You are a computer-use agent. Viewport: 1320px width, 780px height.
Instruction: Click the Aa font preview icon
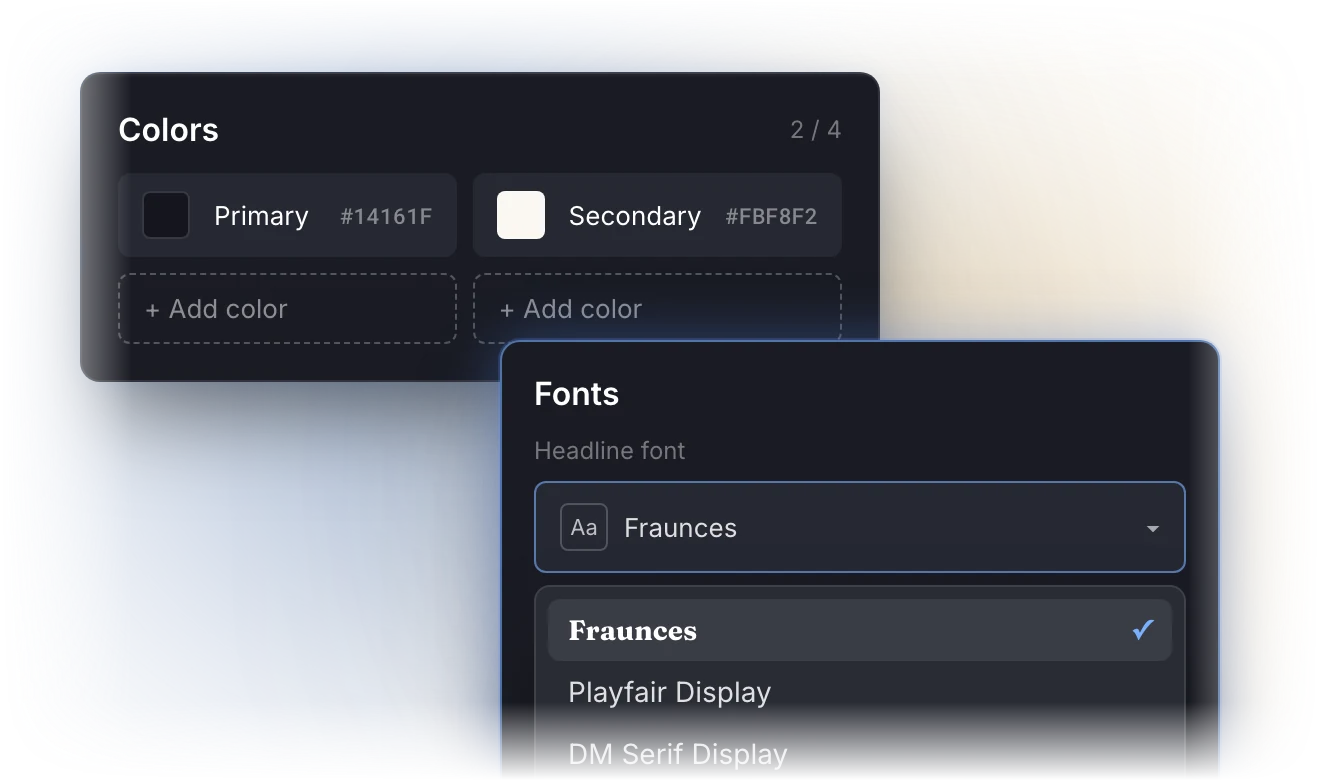point(584,527)
